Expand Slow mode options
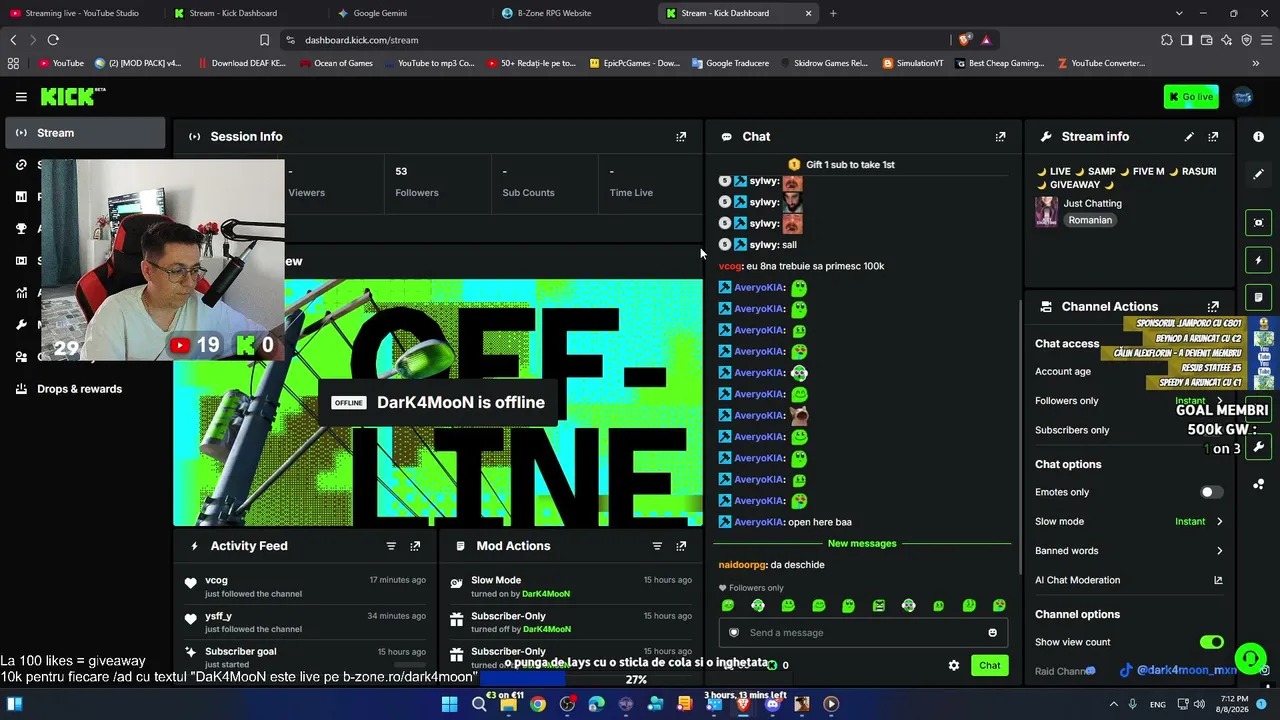 pyautogui.click(x=1219, y=522)
